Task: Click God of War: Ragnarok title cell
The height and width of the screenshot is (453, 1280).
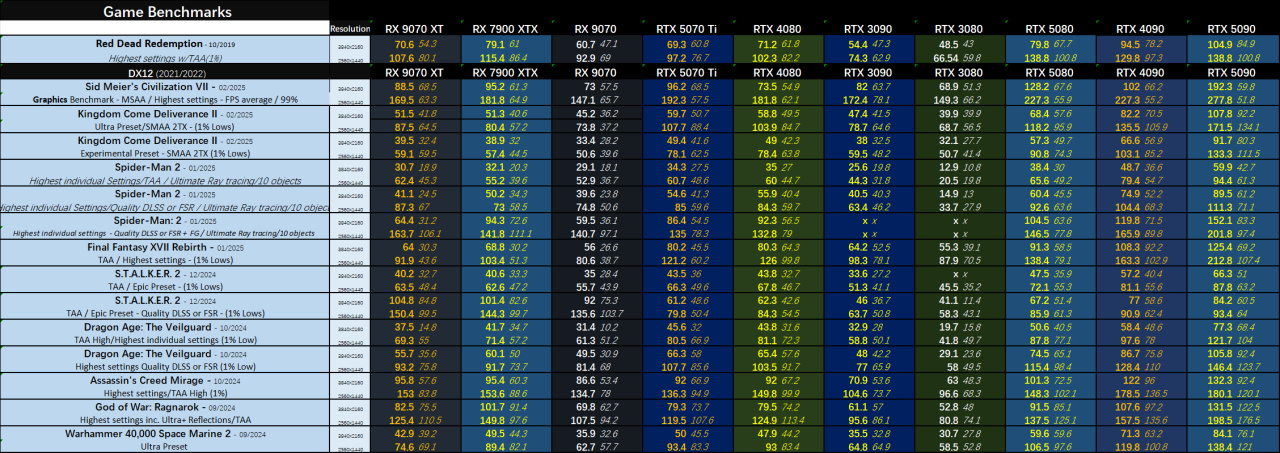Action: pos(165,408)
